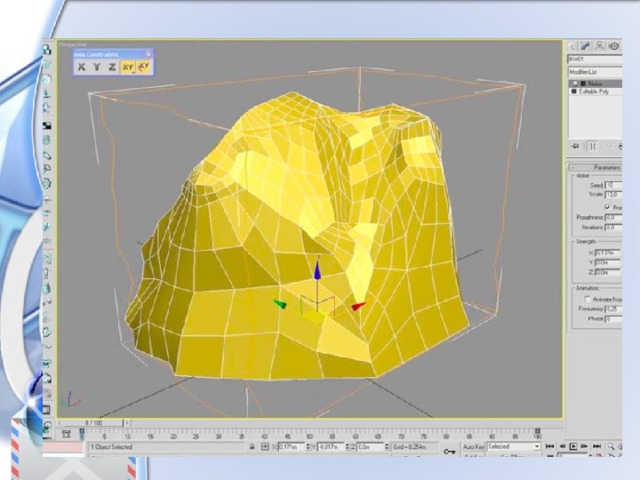Close the Axis Constraints floating toolbar
This screenshot has height=480, width=640.
pos(149,54)
